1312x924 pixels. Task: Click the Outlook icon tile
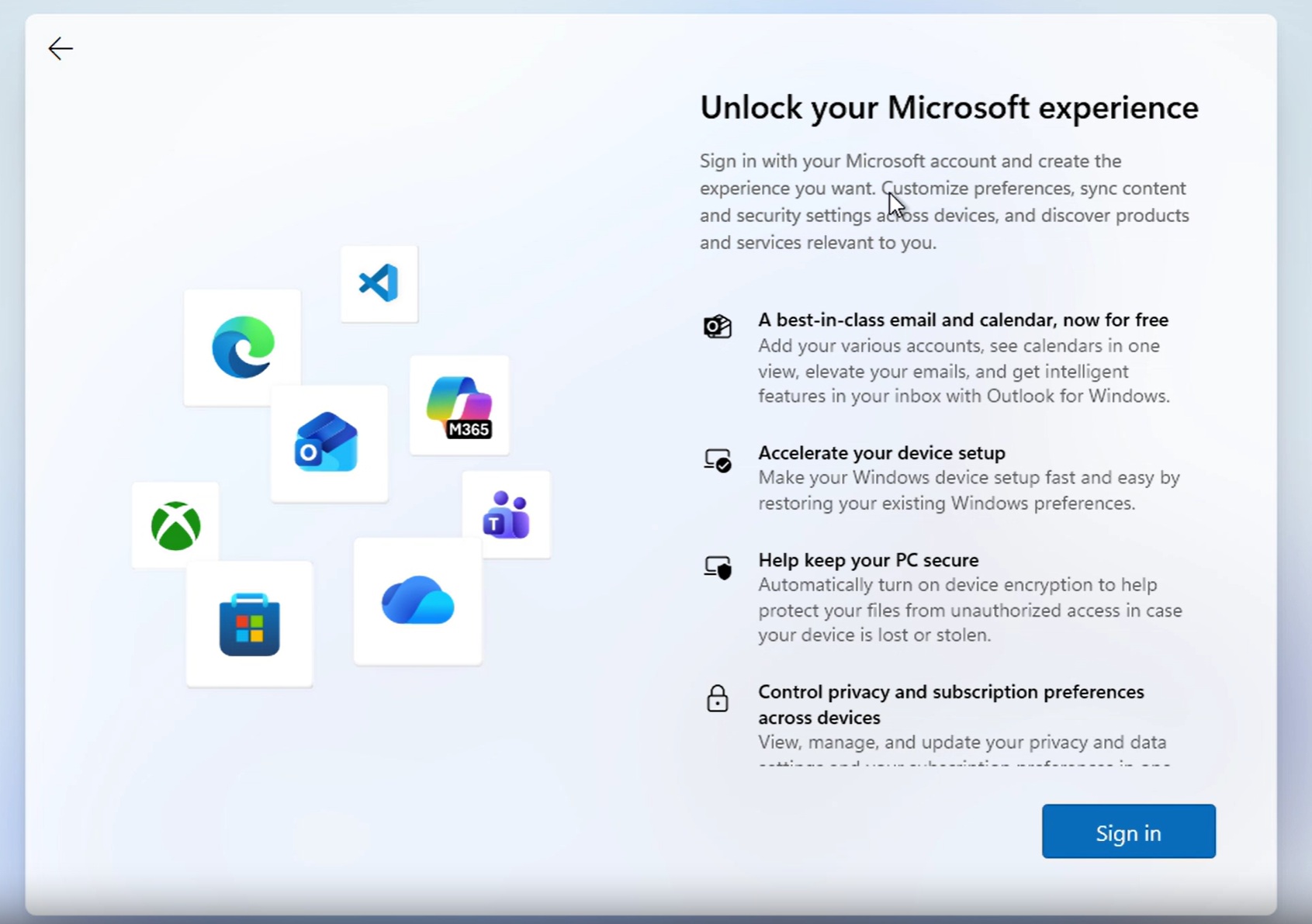pyautogui.click(x=328, y=443)
